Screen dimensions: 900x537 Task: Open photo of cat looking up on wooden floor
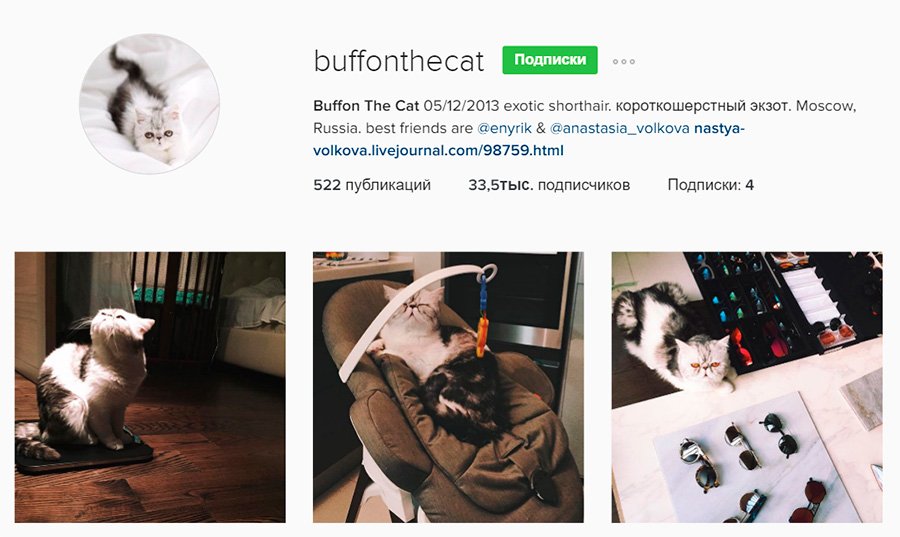(150, 387)
